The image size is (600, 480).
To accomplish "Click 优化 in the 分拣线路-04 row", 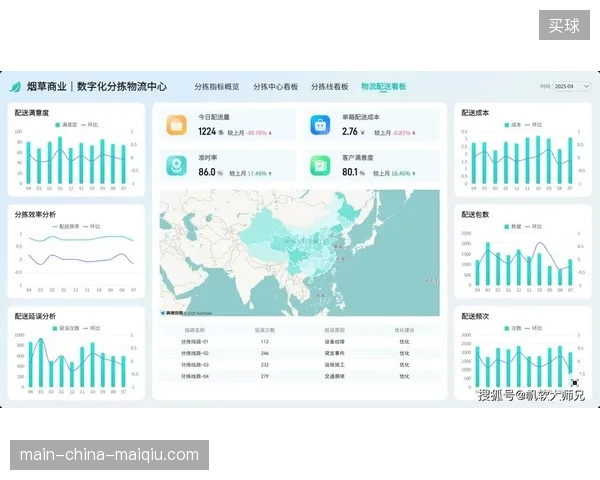I will pyautogui.click(x=404, y=376).
